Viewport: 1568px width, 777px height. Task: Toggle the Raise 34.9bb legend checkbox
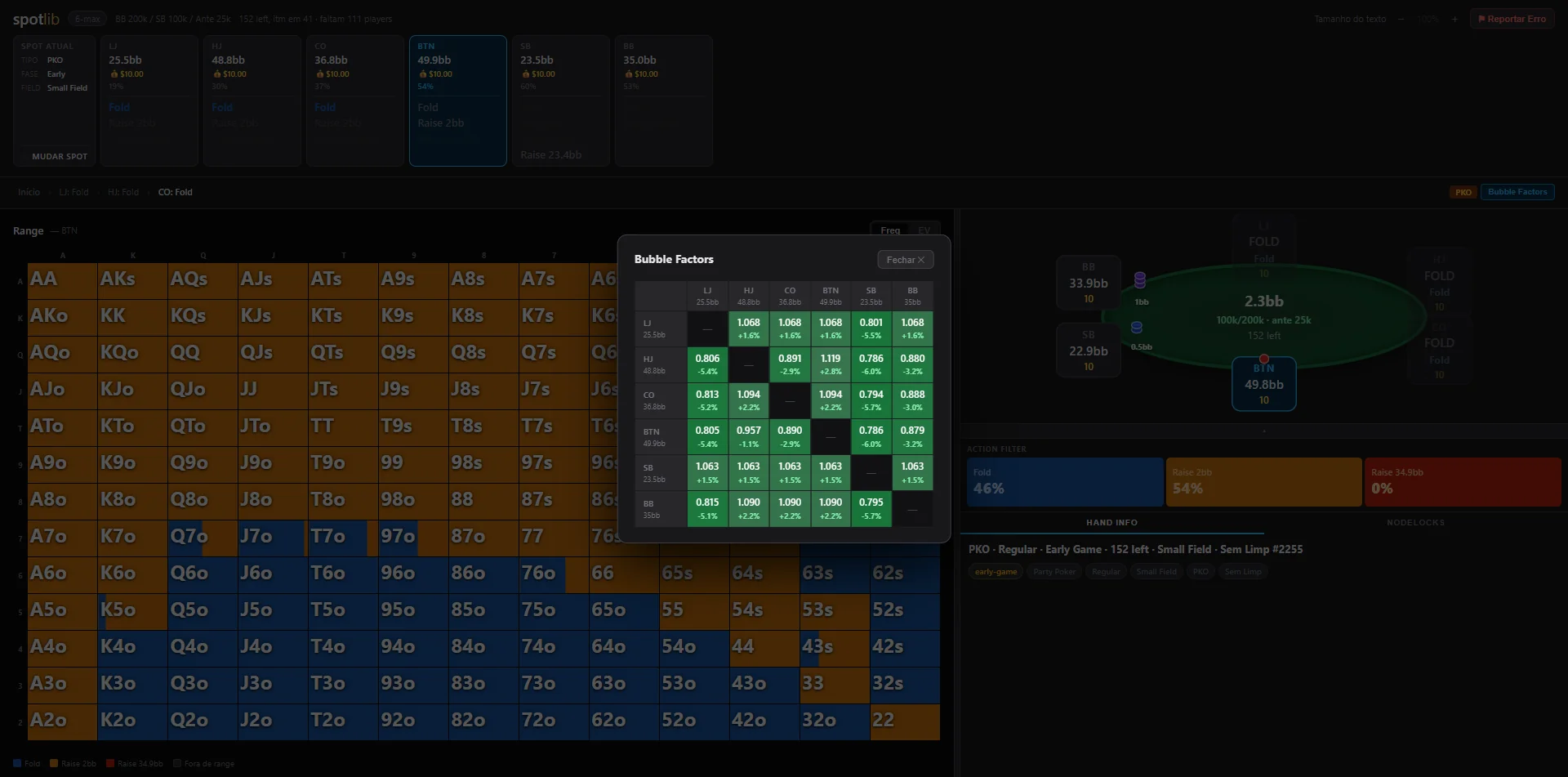point(110,764)
